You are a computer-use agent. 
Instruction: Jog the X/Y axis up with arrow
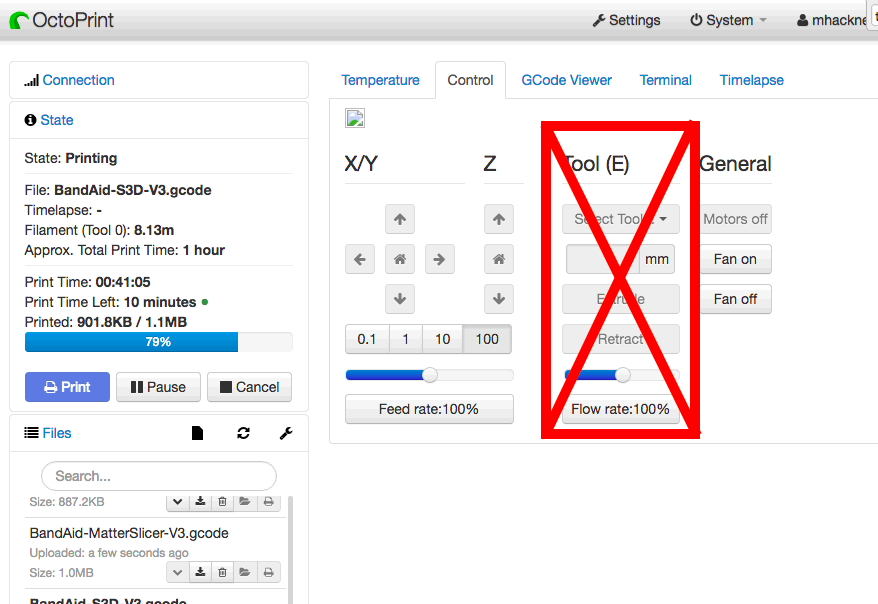click(399, 219)
